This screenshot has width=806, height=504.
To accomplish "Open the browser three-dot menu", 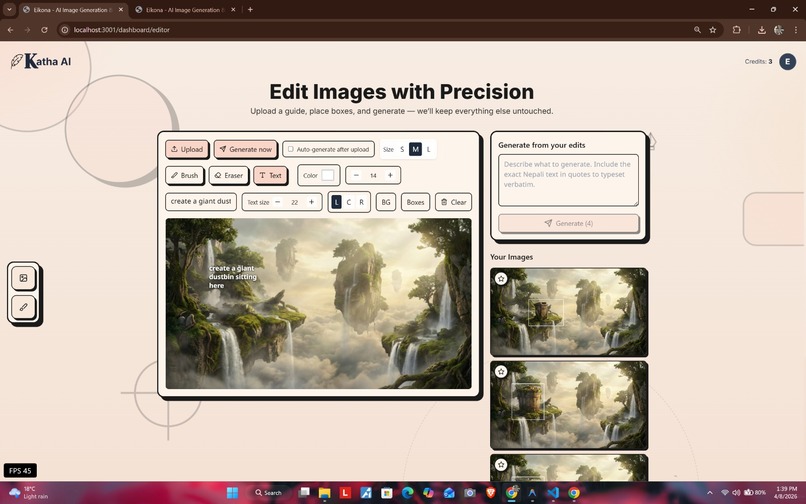I will [x=795, y=30].
